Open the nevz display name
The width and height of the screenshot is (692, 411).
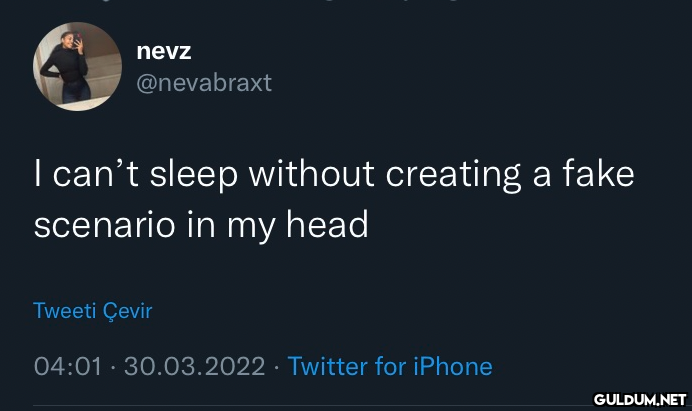click(163, 51)
